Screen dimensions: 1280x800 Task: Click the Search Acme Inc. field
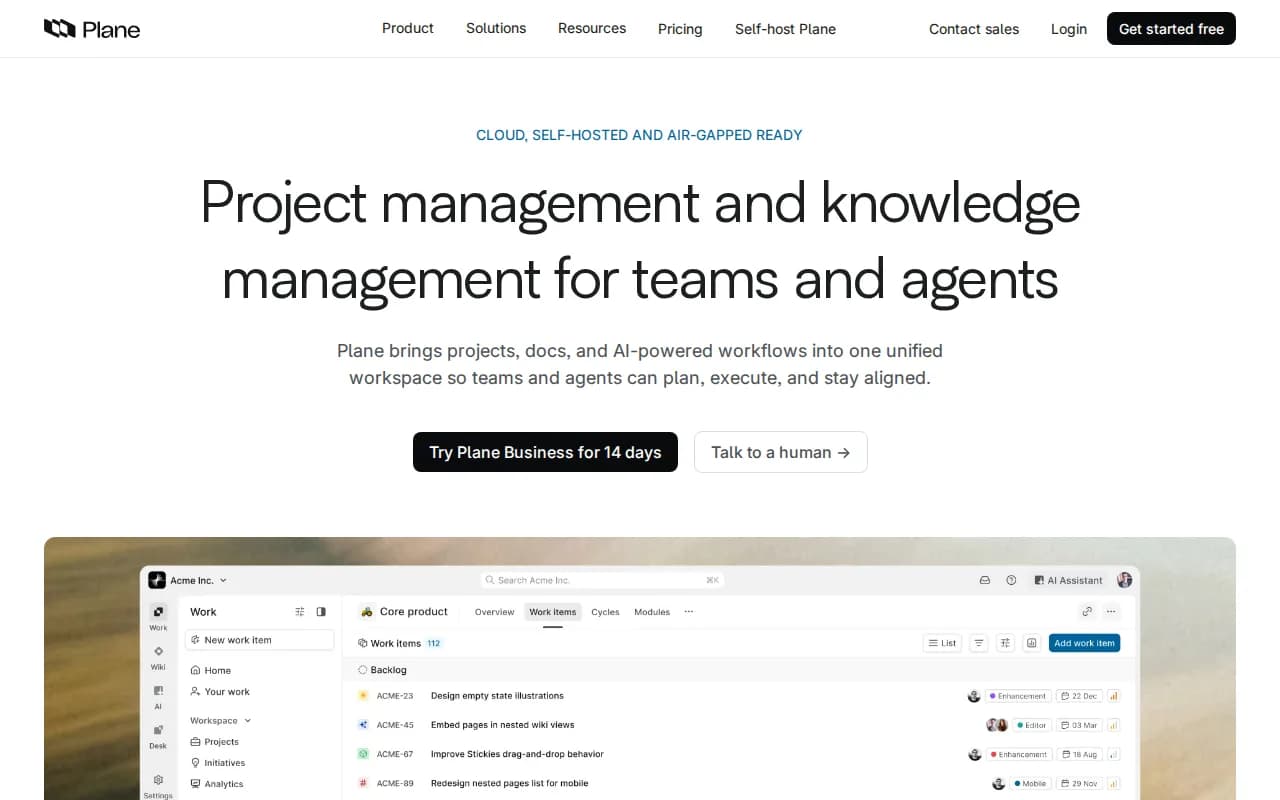pyautogui.click(x=602, y=580)
